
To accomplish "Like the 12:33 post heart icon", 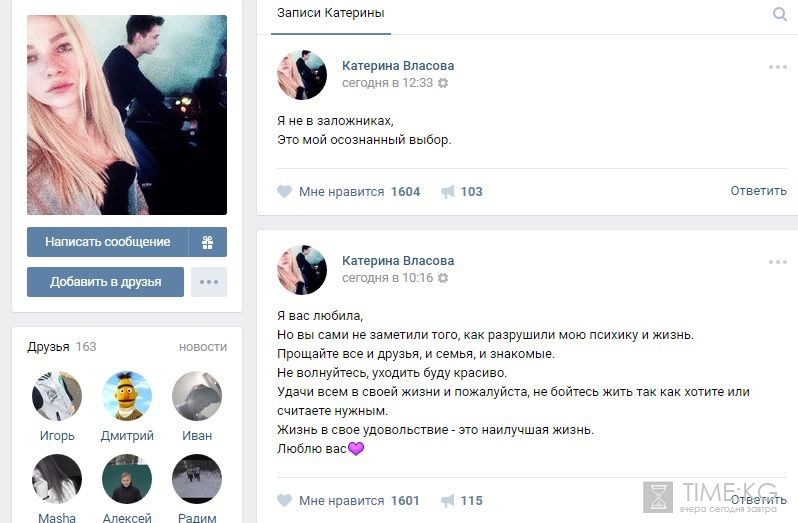I will coord(284,191).
